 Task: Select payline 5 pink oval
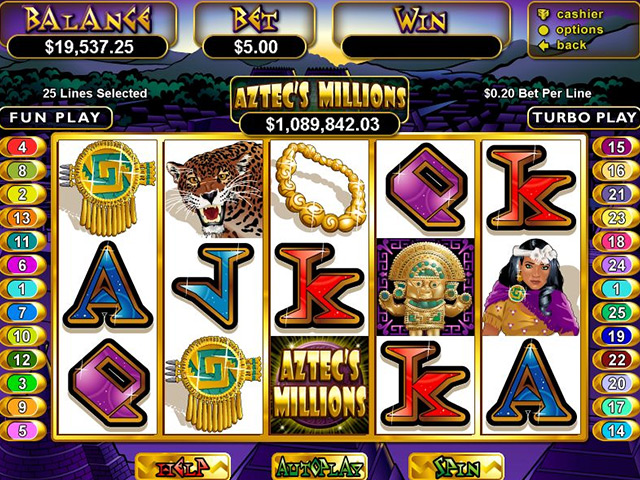tap(23, 430)
